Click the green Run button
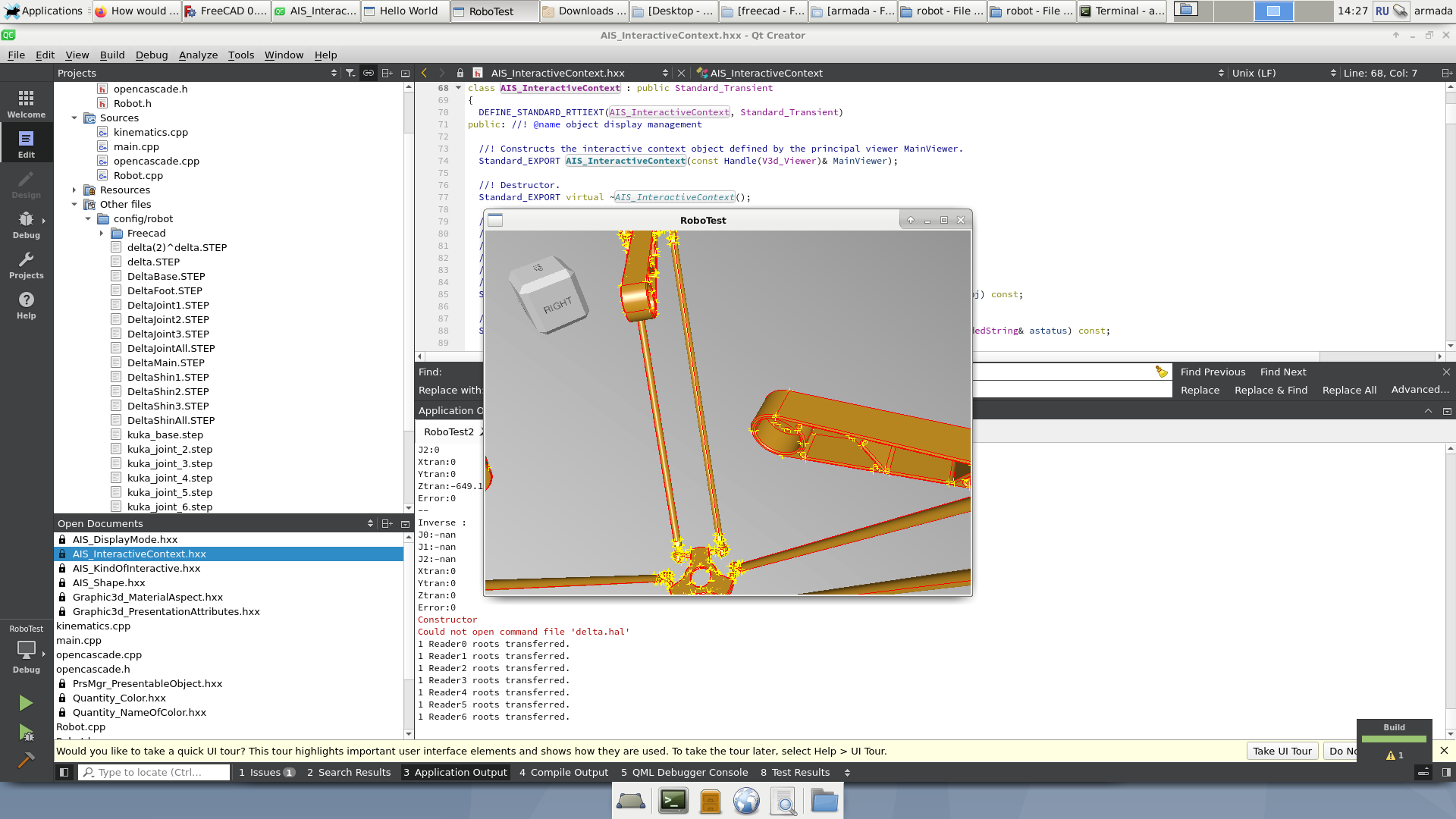The width and height of the screenshot is (1456, 819). coord(26,703)
